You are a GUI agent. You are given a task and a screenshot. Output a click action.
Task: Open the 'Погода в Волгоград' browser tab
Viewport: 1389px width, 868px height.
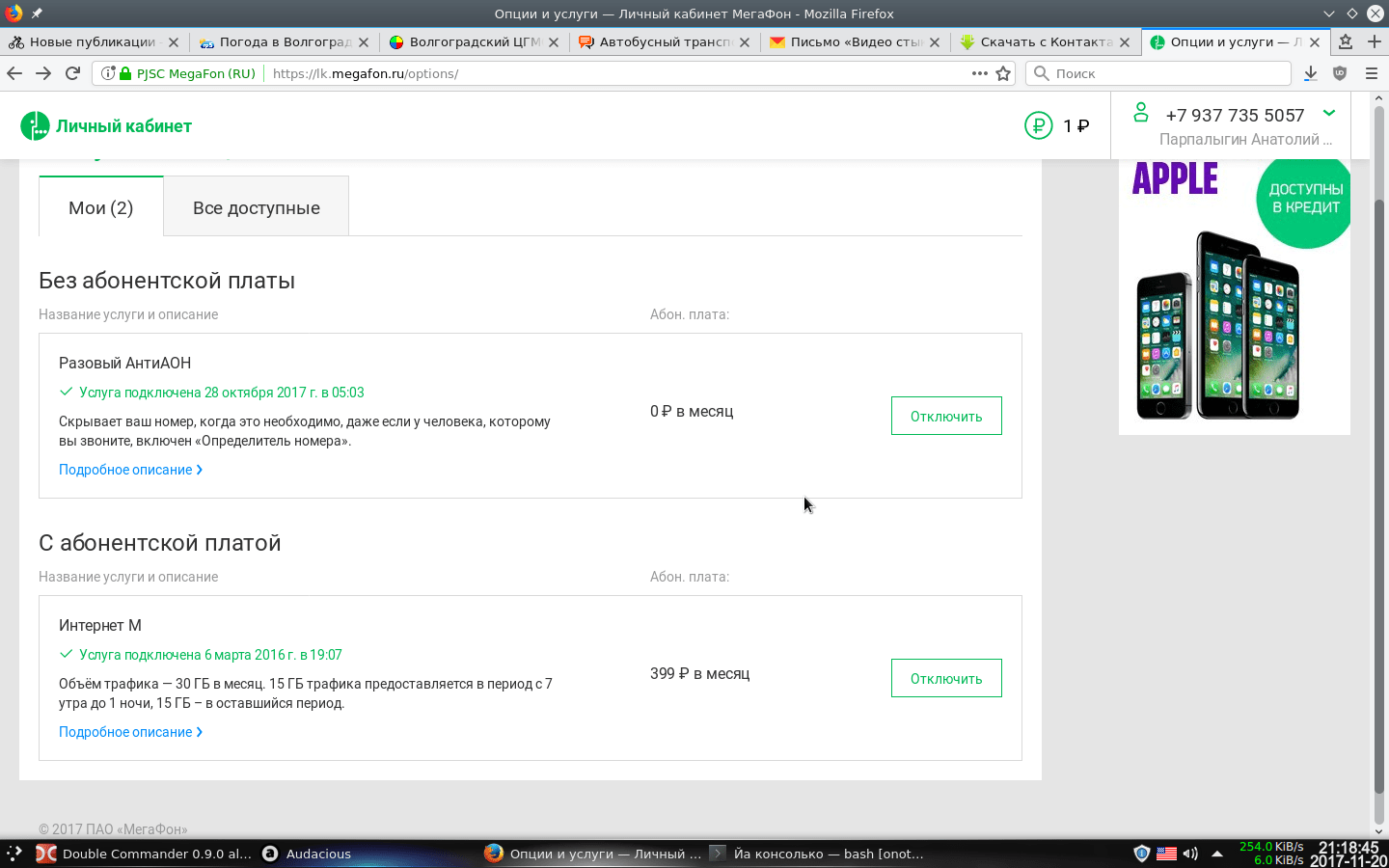pyautogui.click(x=284, y=41)
